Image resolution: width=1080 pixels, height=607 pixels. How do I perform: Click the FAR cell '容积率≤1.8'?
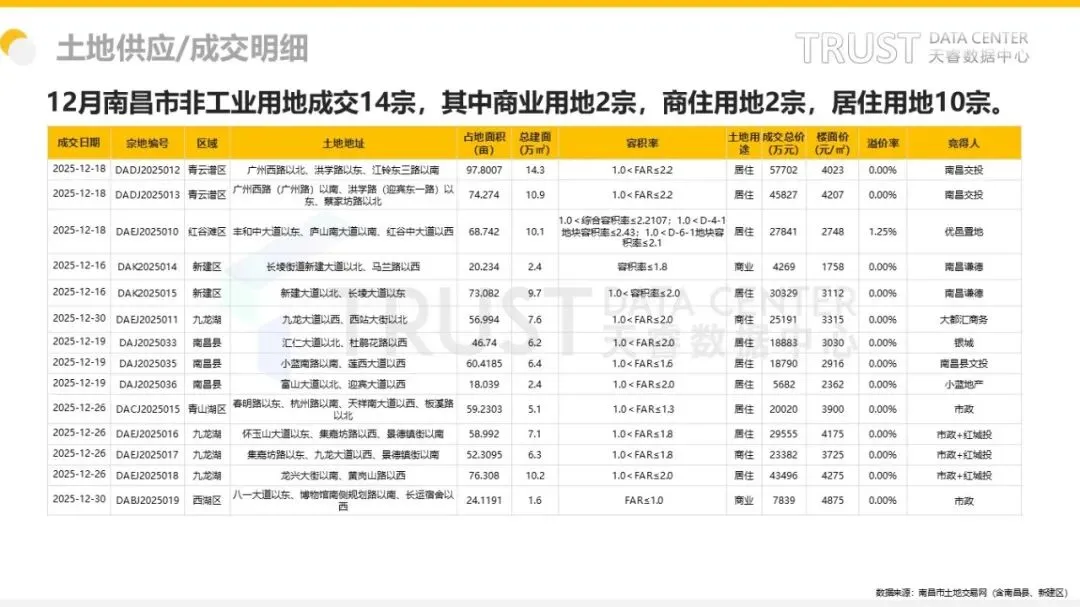(x=642, y=267)
